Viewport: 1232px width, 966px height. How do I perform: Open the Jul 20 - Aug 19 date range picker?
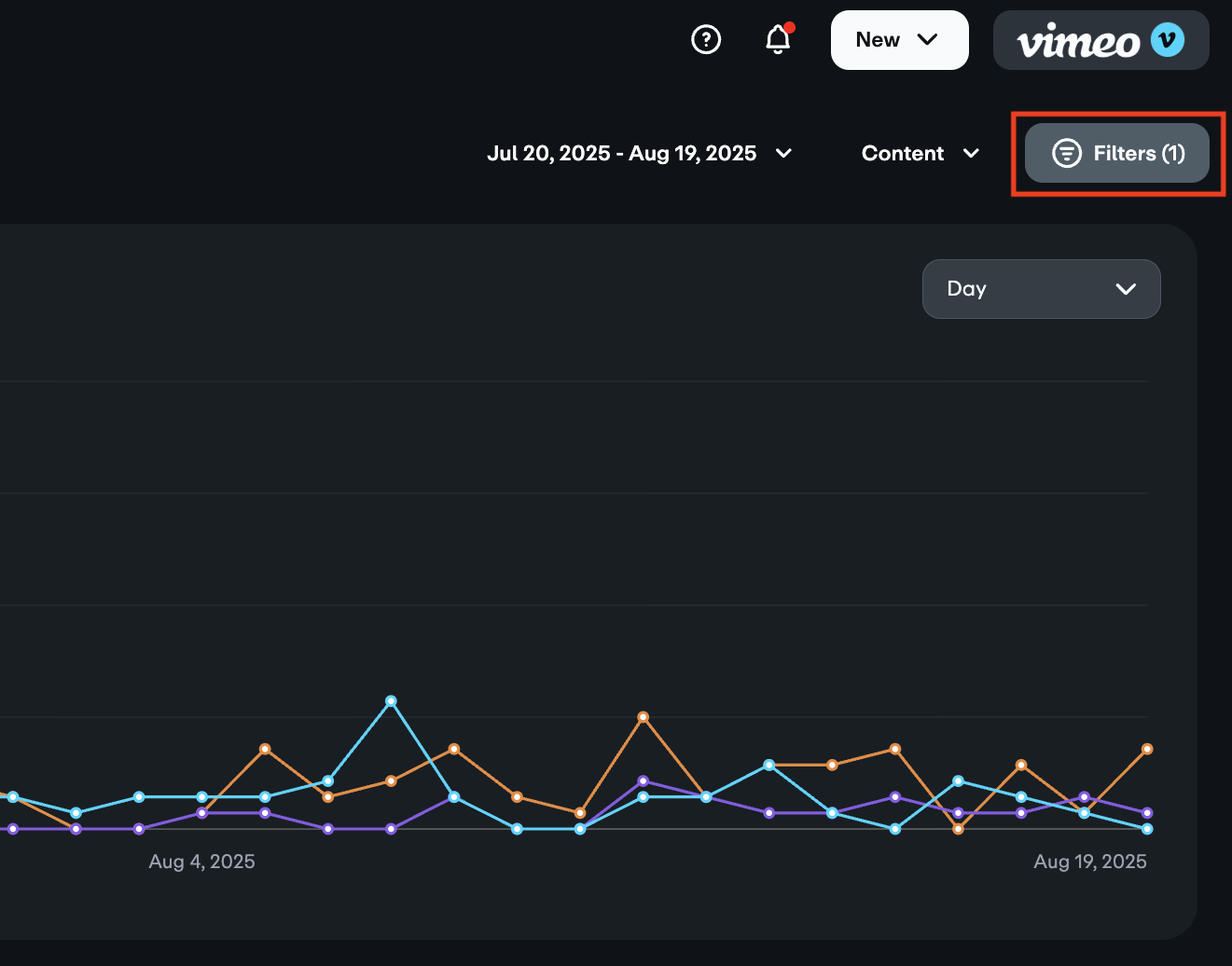coord(621,153)
